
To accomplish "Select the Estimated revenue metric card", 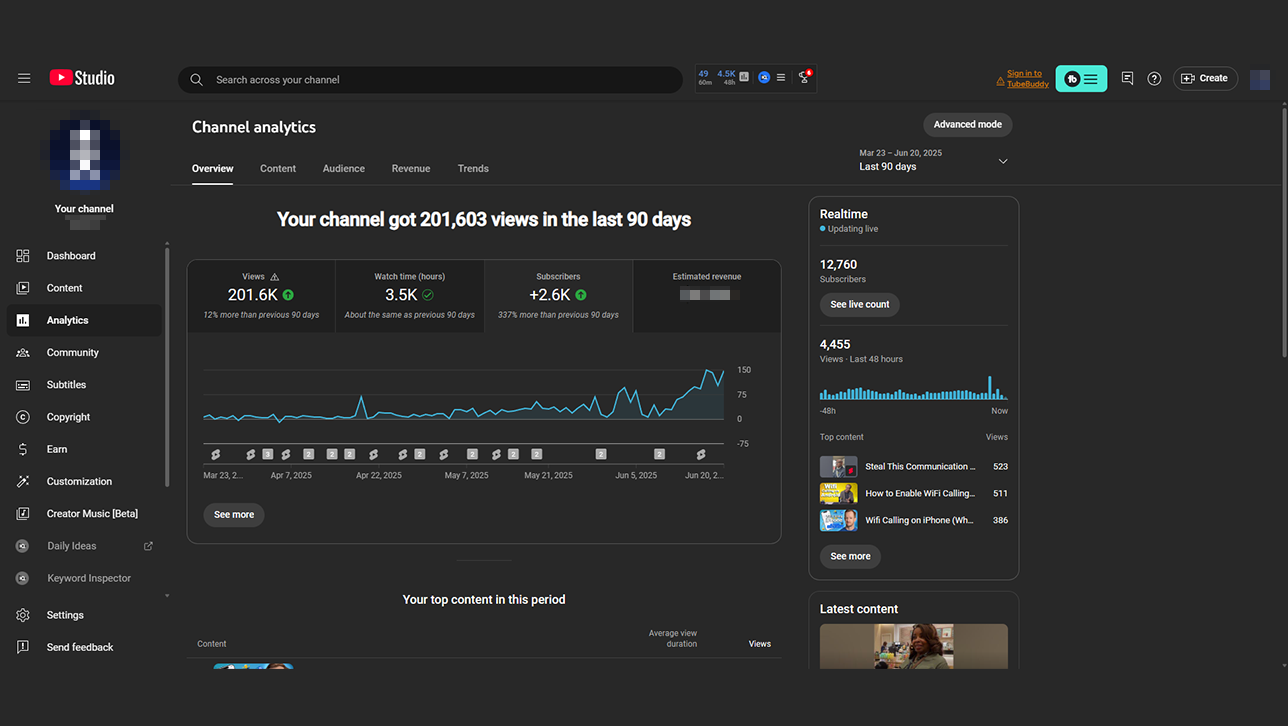I will pyautogui.click(x=707, y=296).
